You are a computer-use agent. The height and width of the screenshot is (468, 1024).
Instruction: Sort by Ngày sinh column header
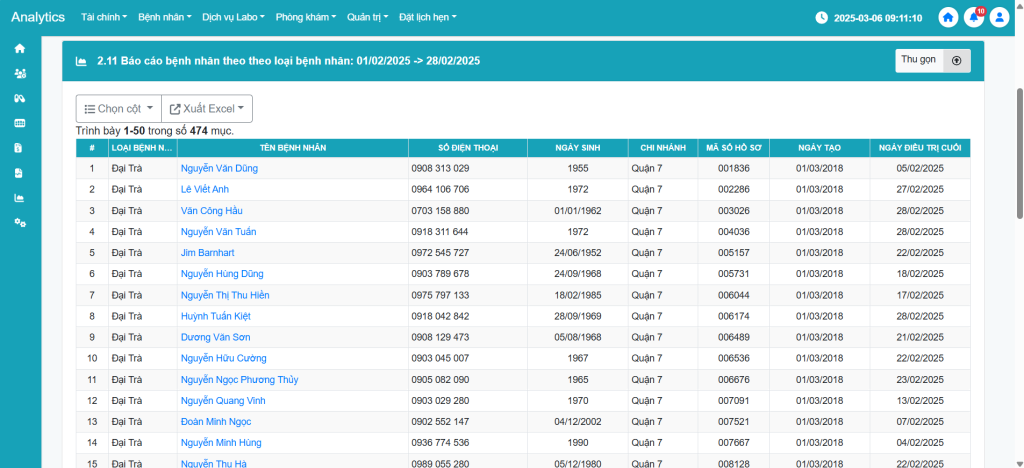click(577, 148)
